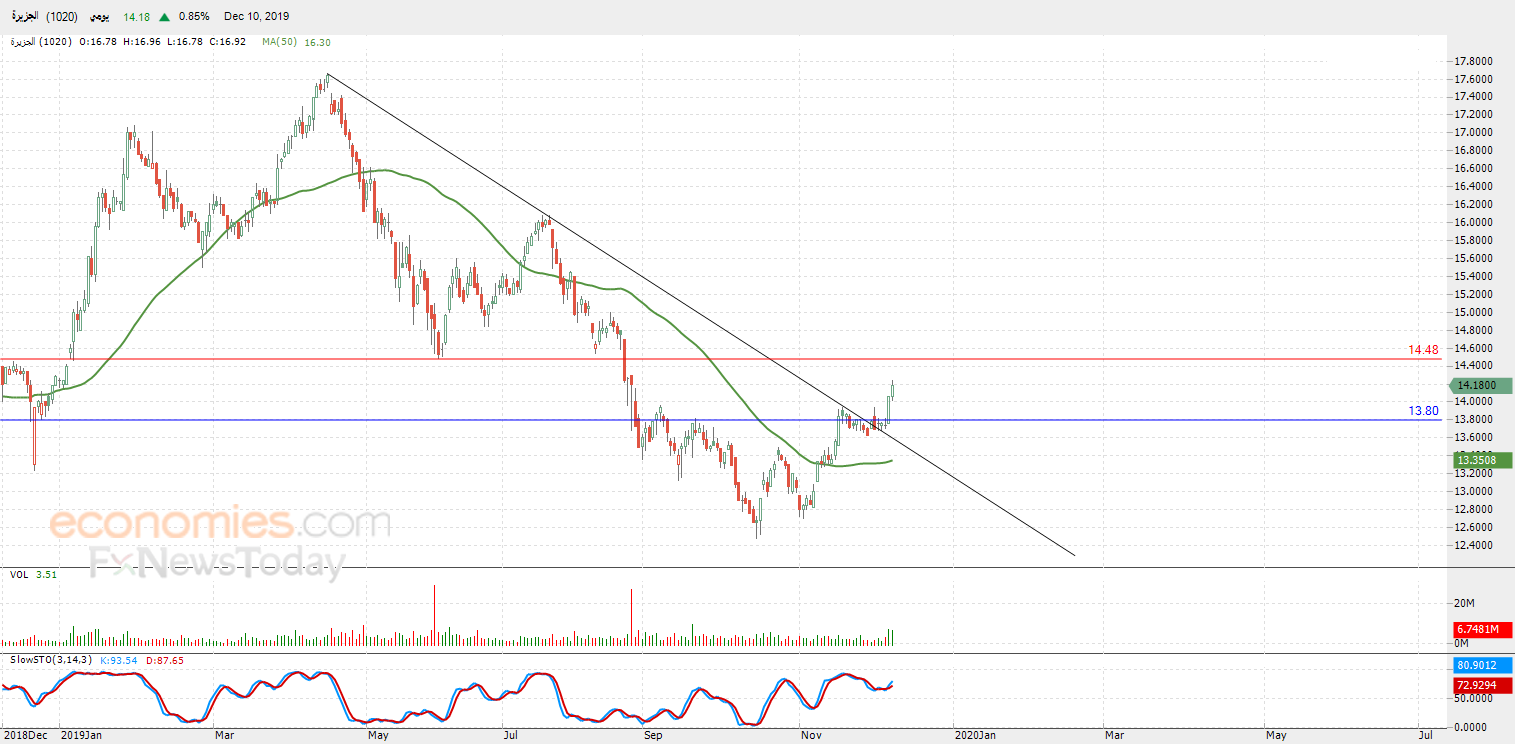Click the MA(50) indicator legend label
1515x744 pixels.
pos(279,42)
